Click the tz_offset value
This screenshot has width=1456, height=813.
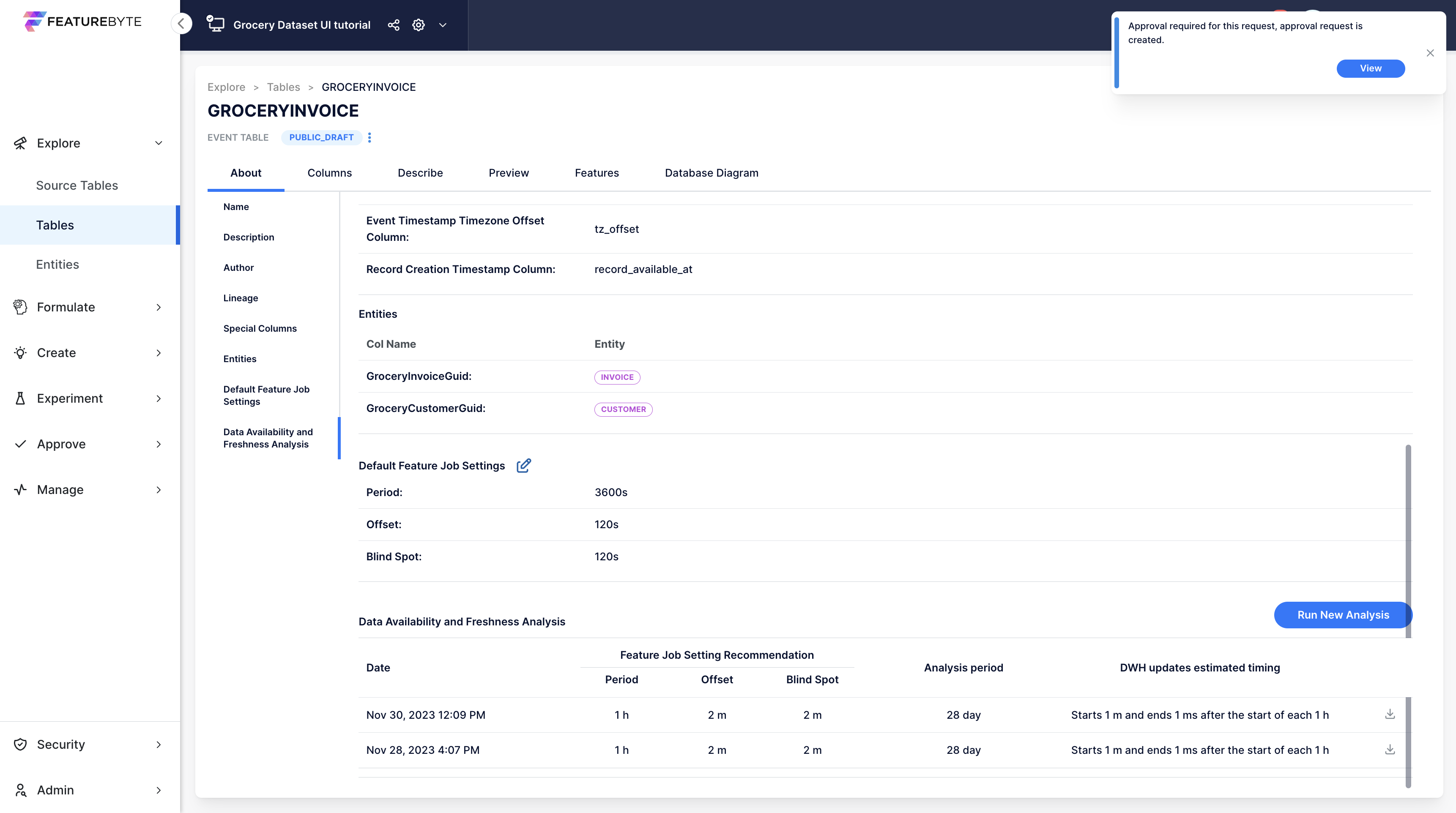pyautogui.click(x=617, y=229)
